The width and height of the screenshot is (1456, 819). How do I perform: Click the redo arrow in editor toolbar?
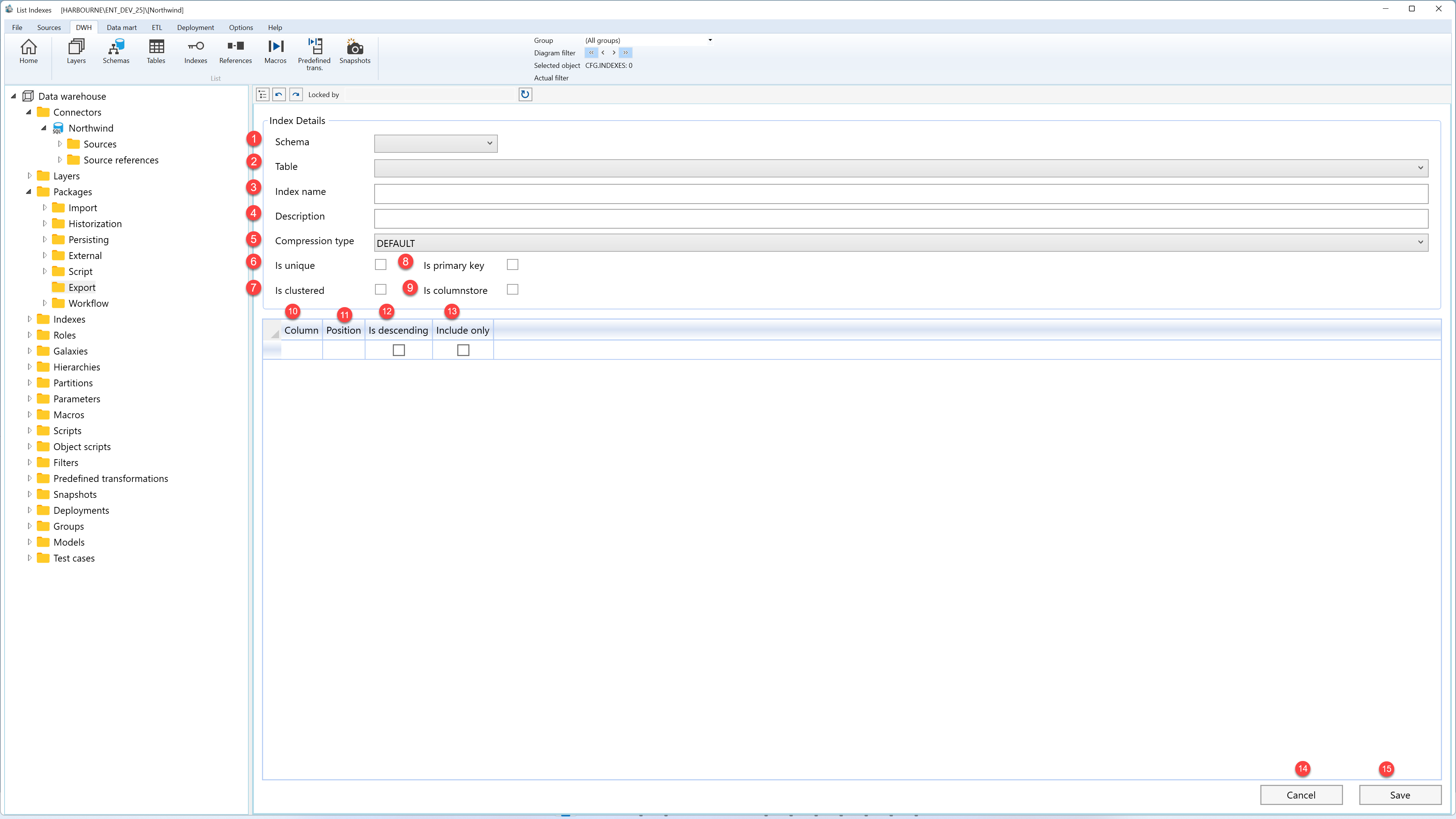296,94
